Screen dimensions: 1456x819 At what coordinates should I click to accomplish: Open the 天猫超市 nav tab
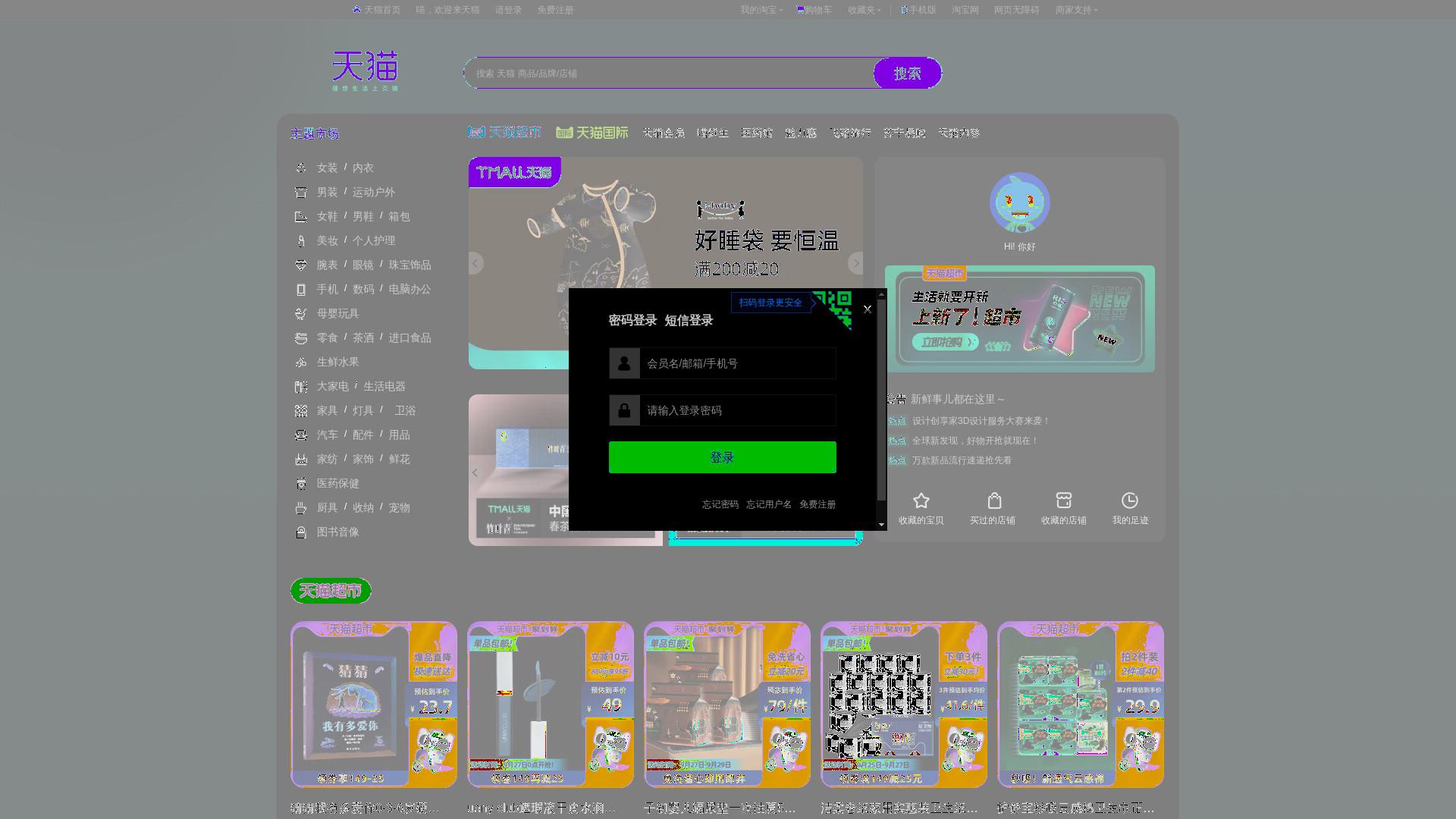tap(504, 133)
